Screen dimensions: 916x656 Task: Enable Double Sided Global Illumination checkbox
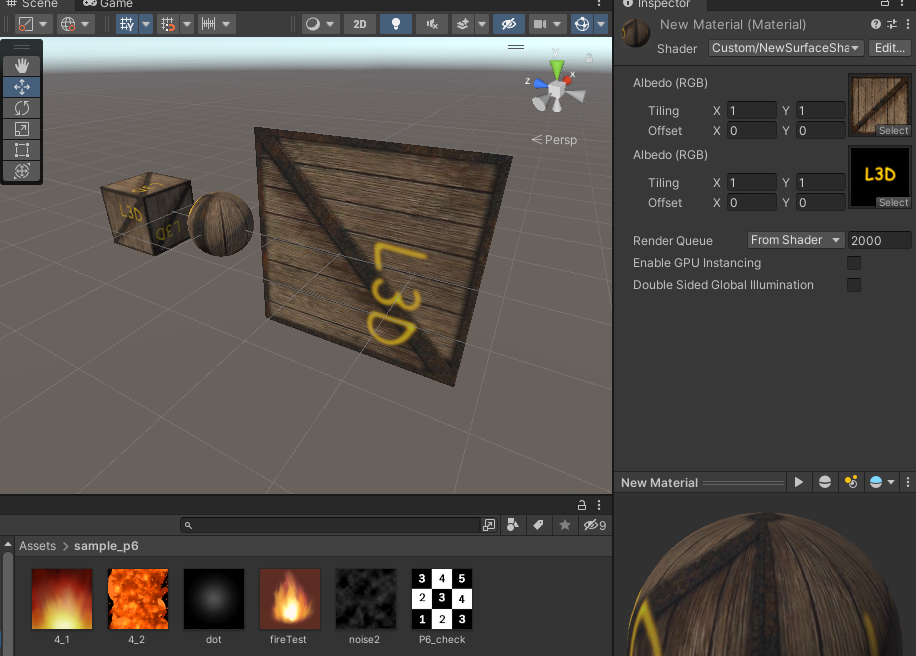(853, 285)
